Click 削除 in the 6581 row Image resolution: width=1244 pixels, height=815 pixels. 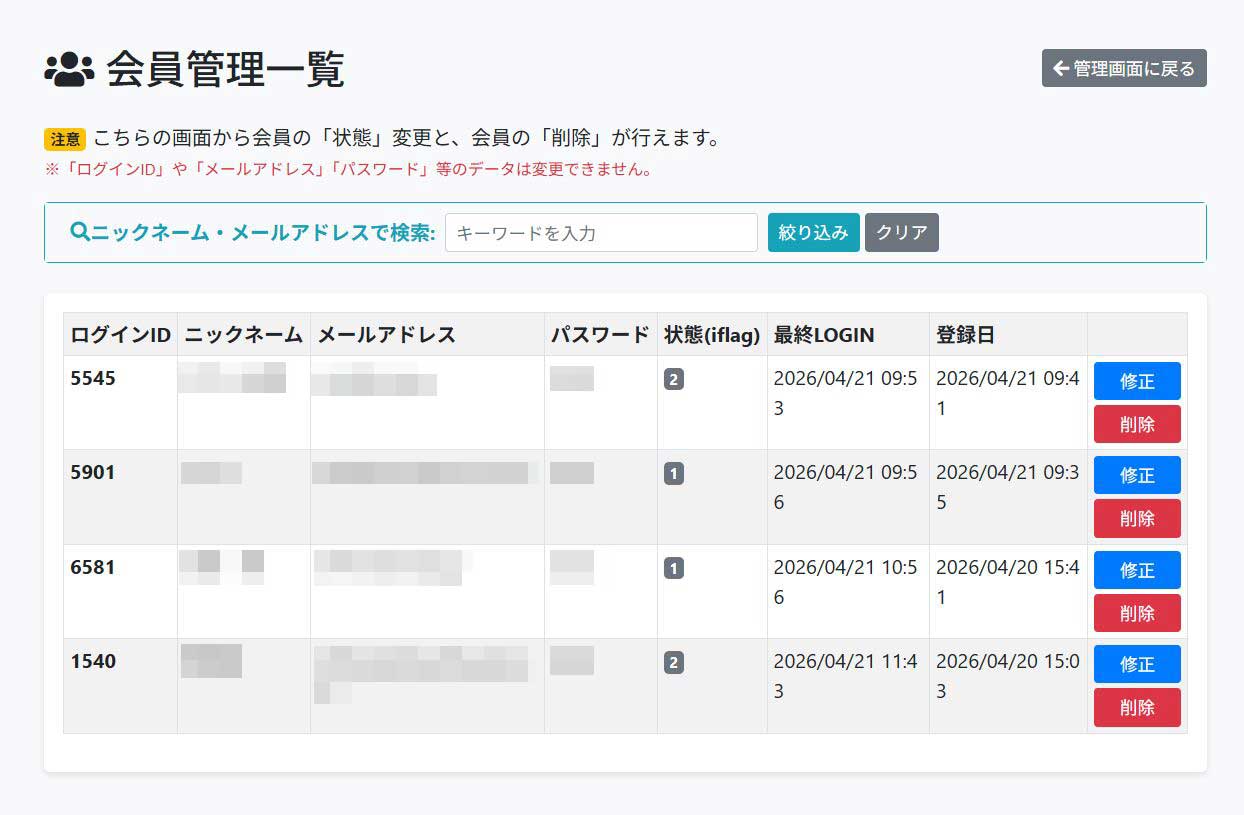1136,613
